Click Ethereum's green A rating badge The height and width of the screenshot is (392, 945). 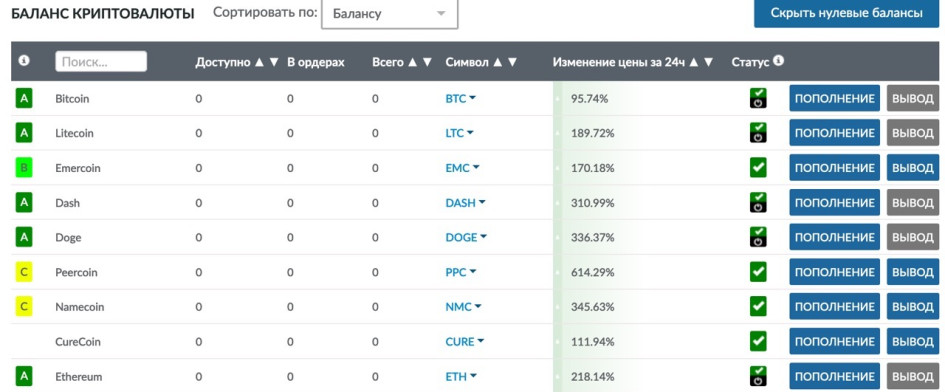24,377
